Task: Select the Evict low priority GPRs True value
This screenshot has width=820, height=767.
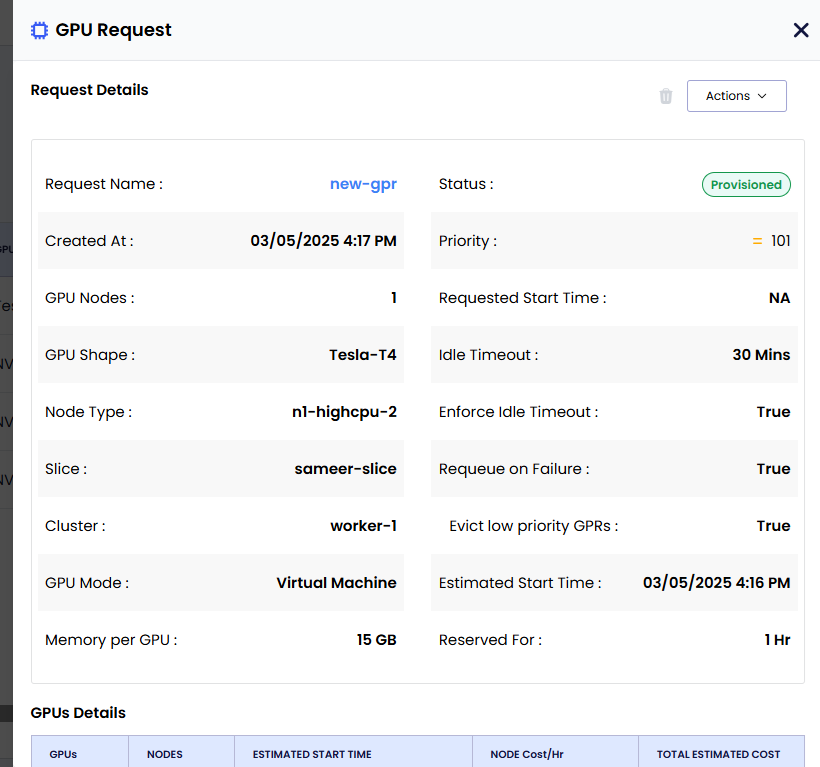Action: tap(773, 526)
